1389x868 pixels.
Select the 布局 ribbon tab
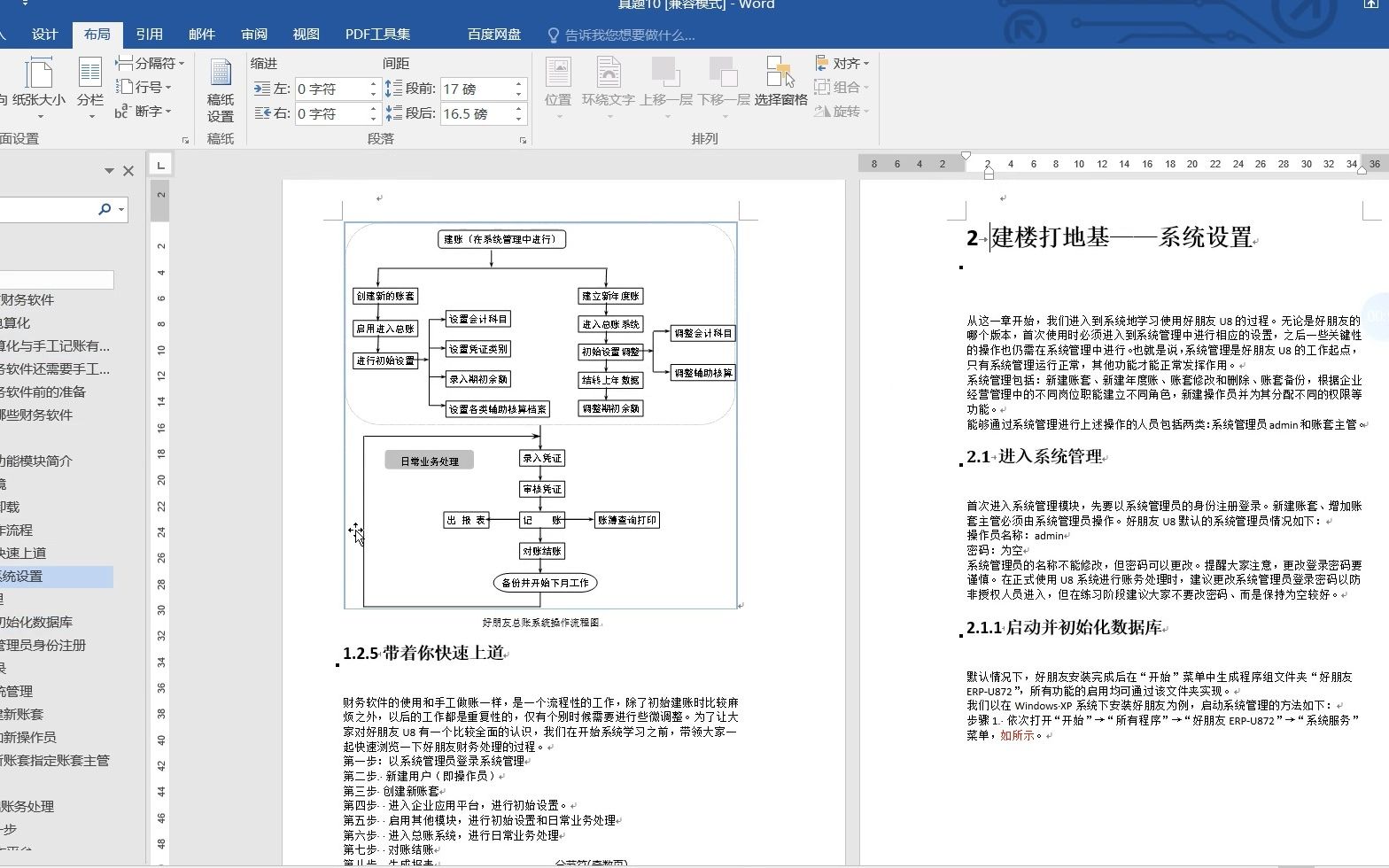[x=97, y=35]
